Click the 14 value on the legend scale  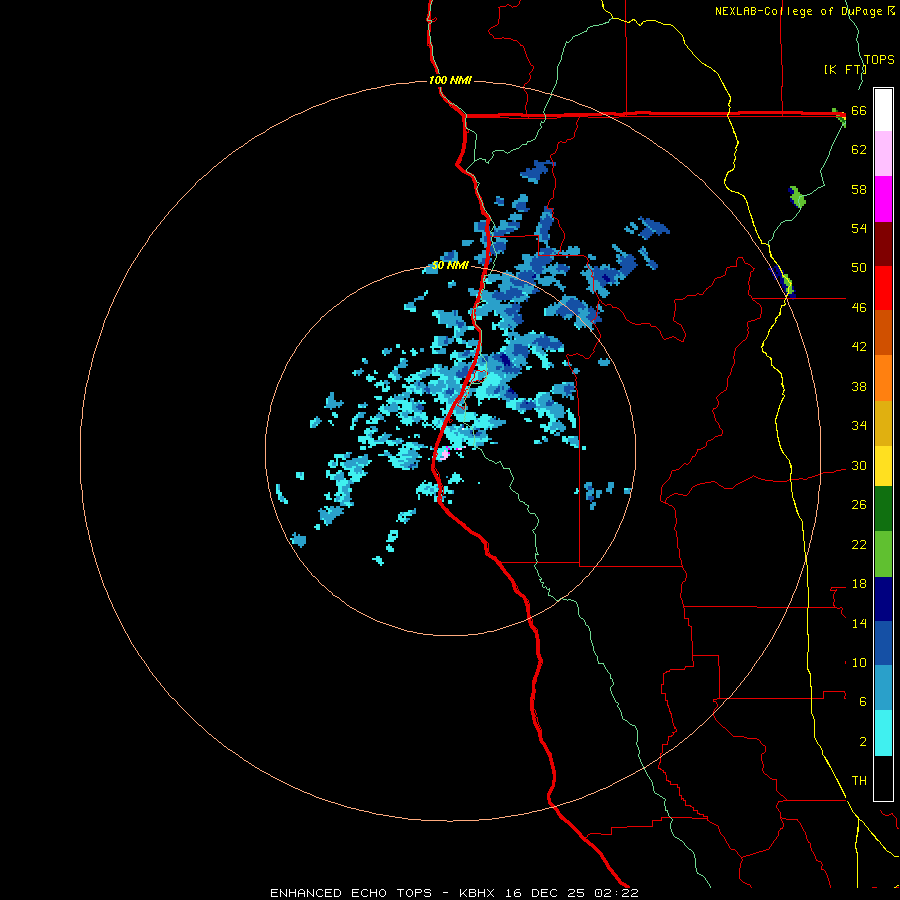click(x=859, y=623)
